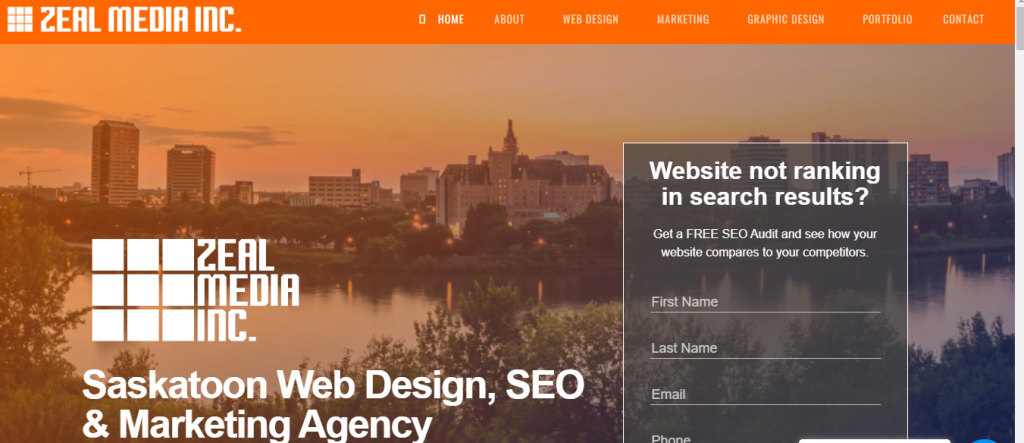Open the GRAPHIC DESIGN menu
Viewport: 1024px width, 443px height.
(x=786, y=20)
